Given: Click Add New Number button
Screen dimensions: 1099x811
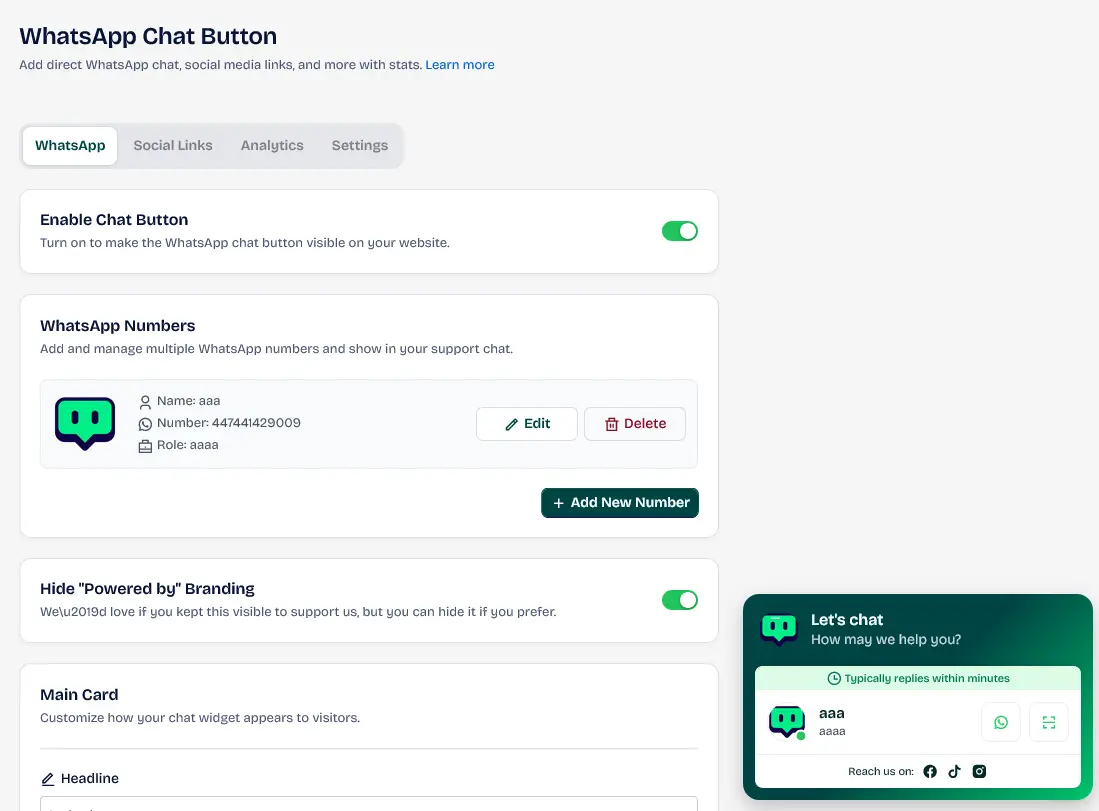Looking at the screenshot, I should [x=620, y=503].
